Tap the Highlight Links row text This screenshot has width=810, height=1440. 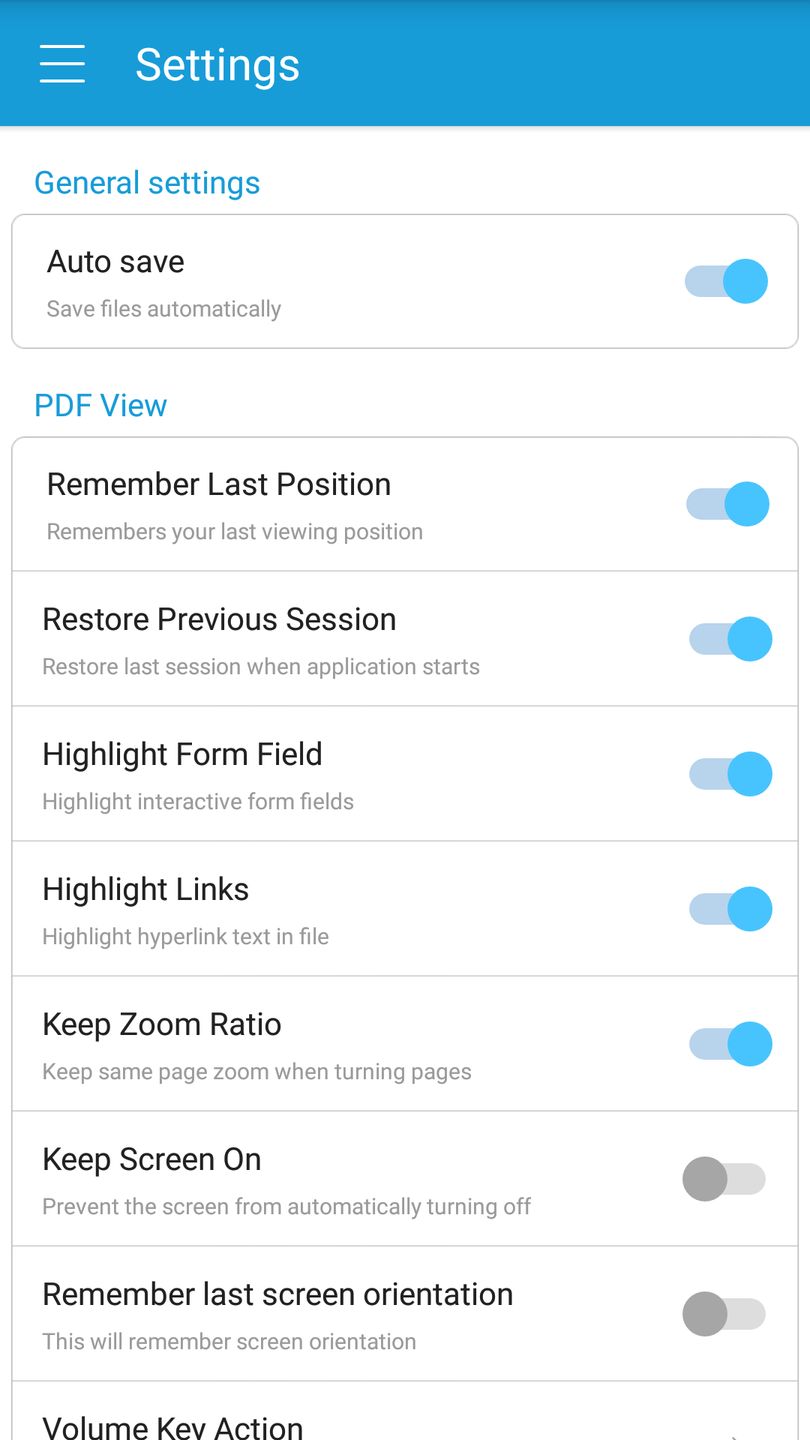tap(146, 890)
